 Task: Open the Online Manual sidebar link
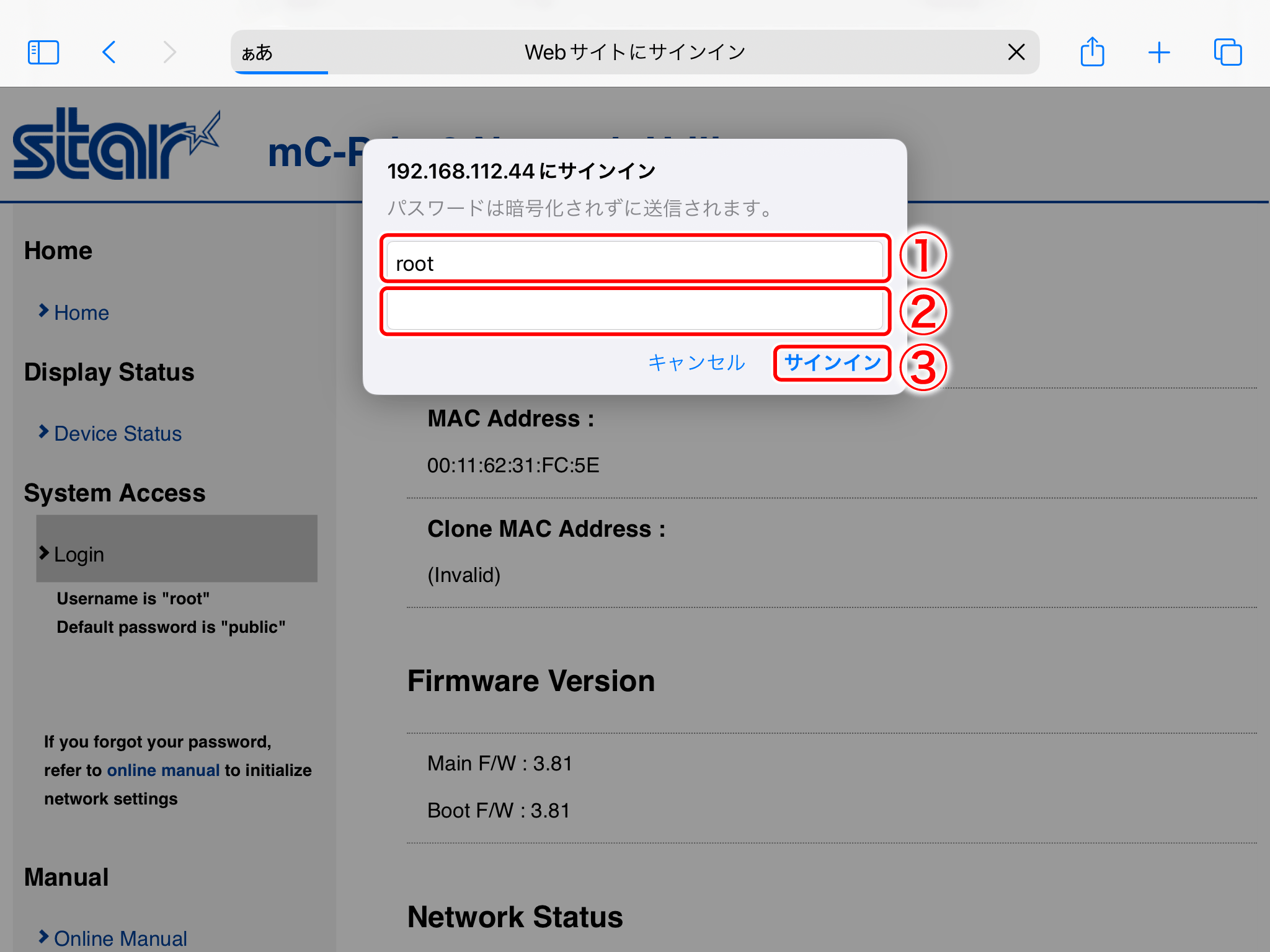pyautogui.click(x=120, y=938)
